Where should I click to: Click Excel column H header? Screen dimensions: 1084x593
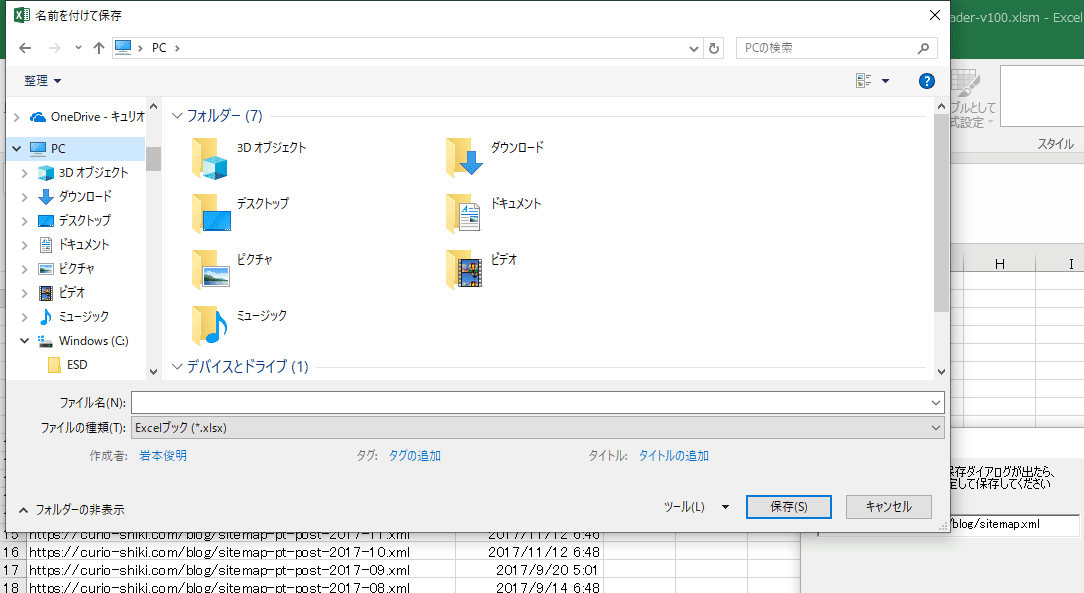(1000, 263)
